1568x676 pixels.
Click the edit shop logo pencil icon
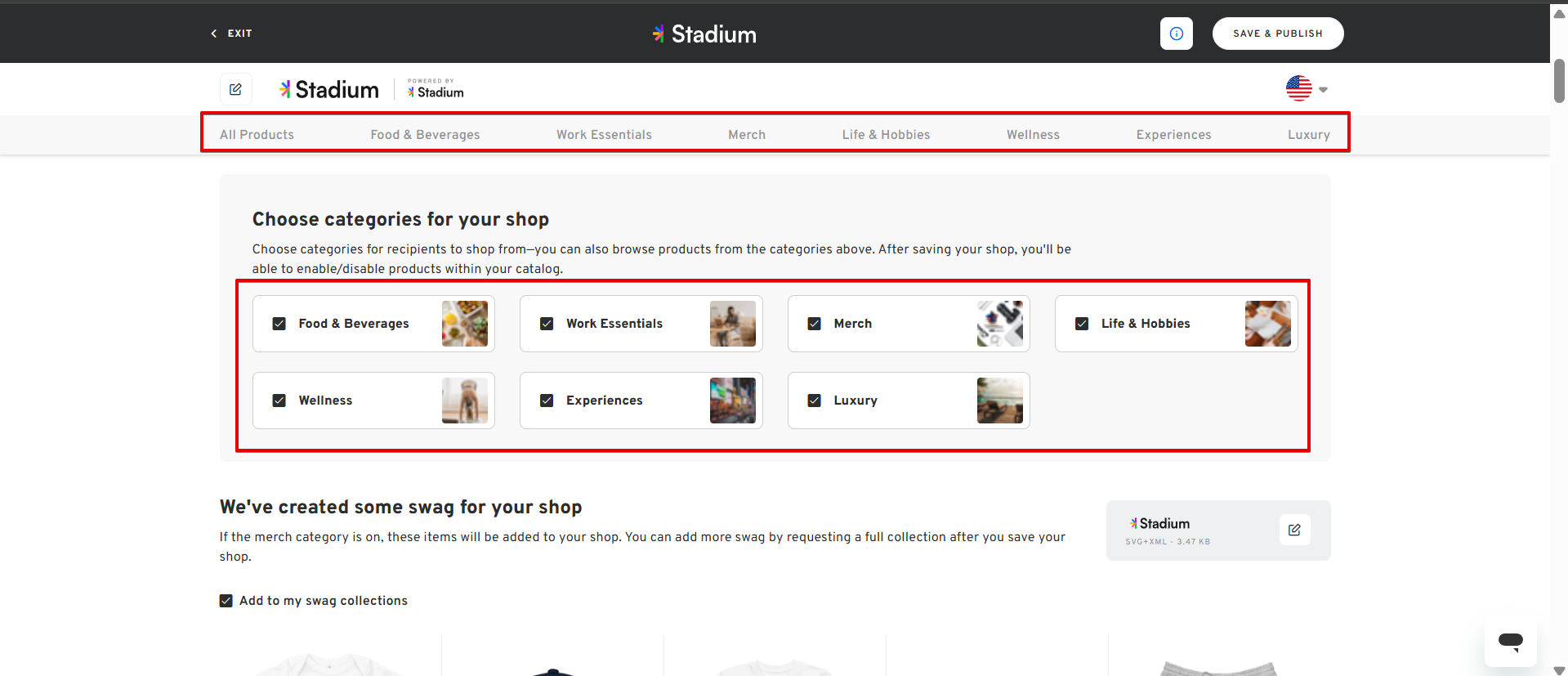[235, 89]
